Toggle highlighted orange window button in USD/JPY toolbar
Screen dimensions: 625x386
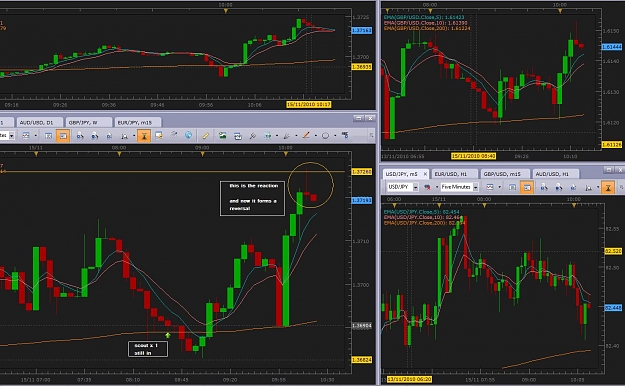pos(527,187)
